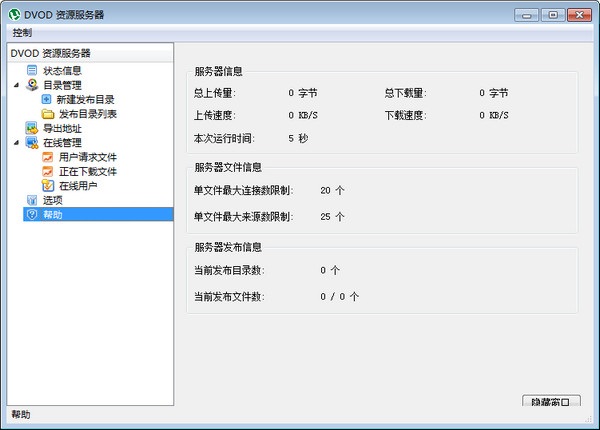This screenshot has height=430, width=600.
Task: Click the 在线管理 monitor icon
Action: pyautogui.click(x=32, y=143)
